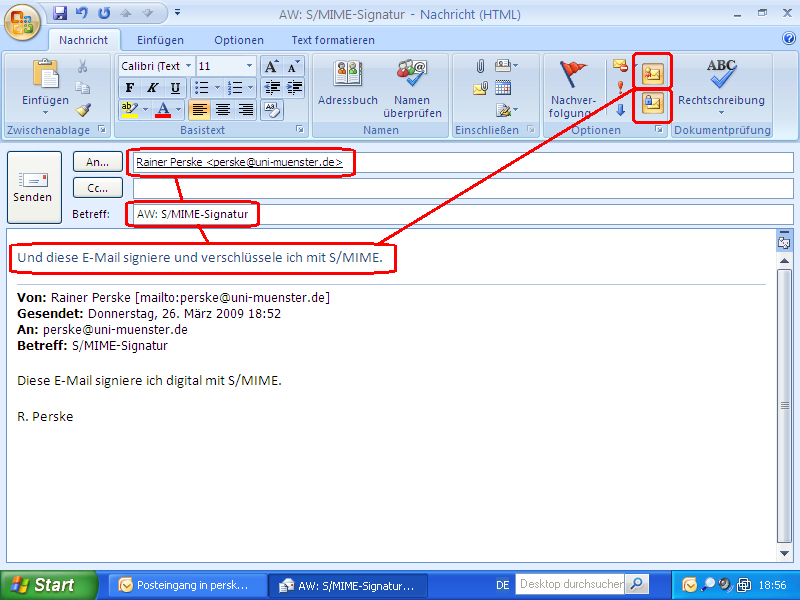Screen dimensions: 800x600
Task: Click inside the Betreff subject field
Action: [300, 213]
